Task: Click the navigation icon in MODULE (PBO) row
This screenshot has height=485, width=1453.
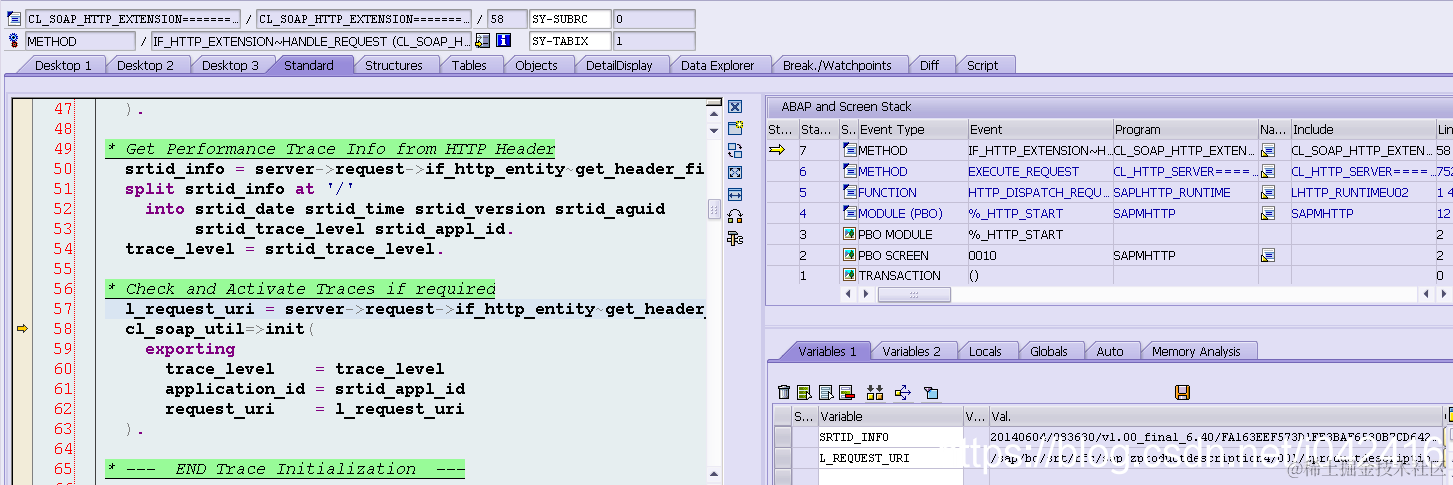Action: [1267, 214]
